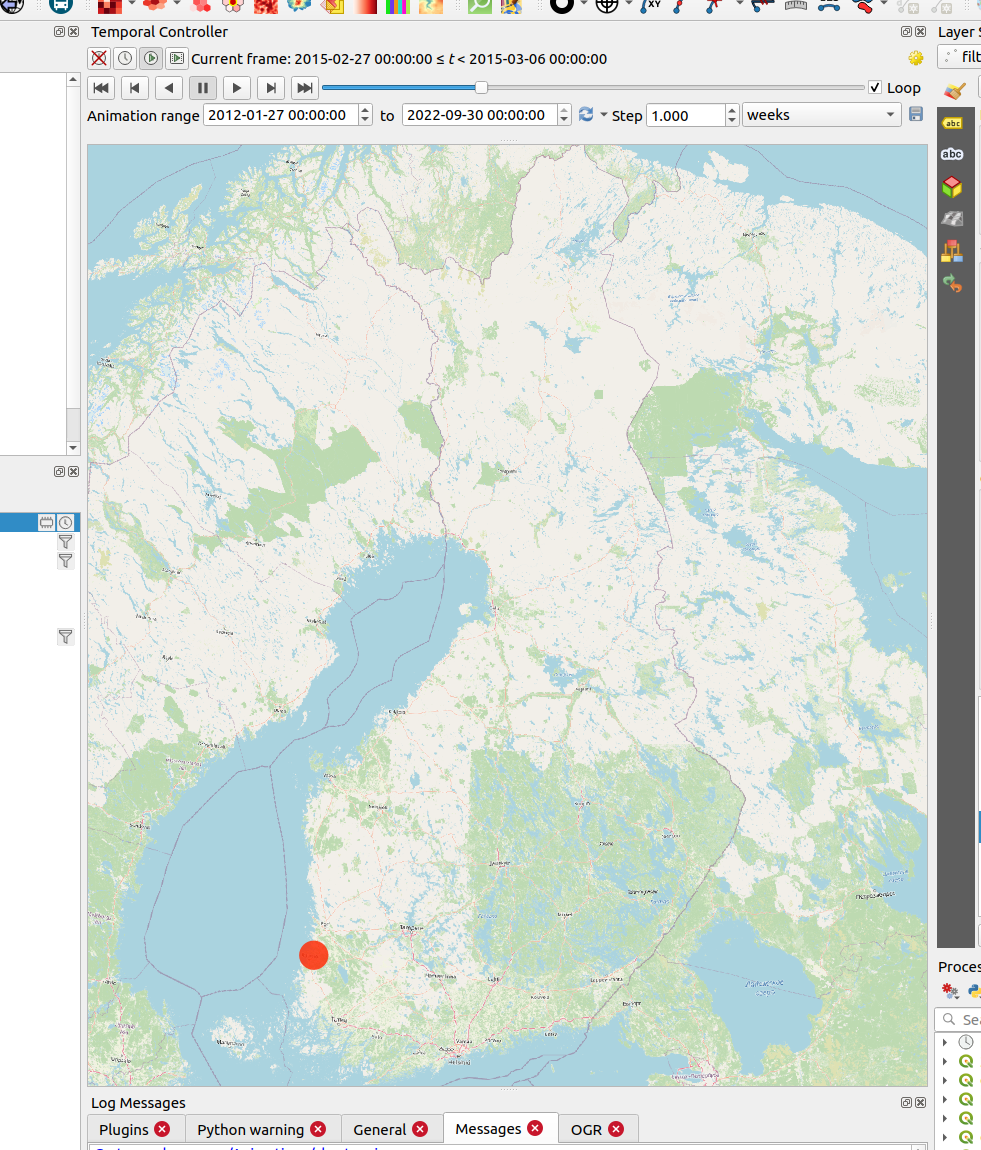Increase animation start date with up arrow
Screen dimensions: 981x1150
(365, 110)
